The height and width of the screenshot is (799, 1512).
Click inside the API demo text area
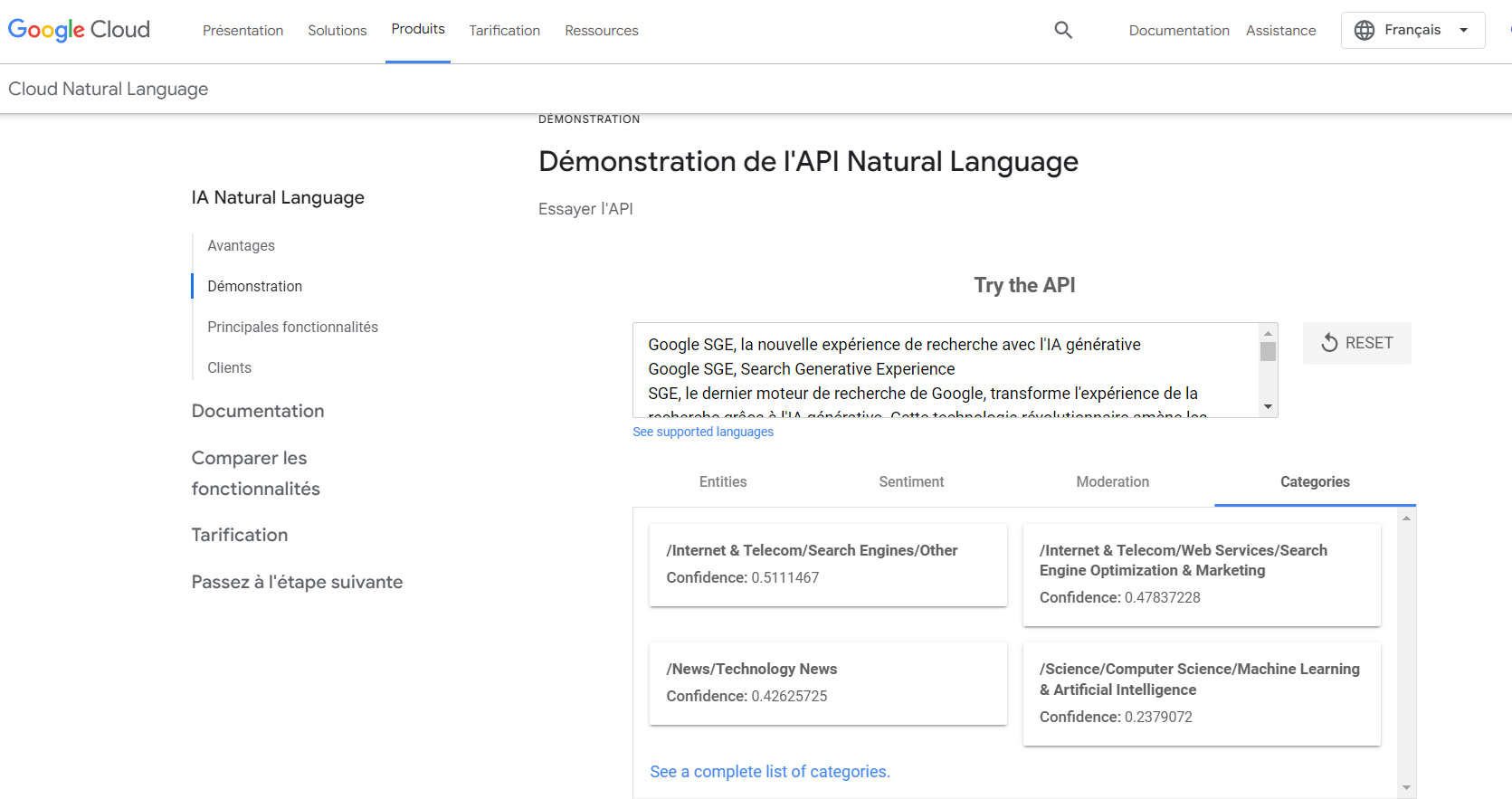946,369
